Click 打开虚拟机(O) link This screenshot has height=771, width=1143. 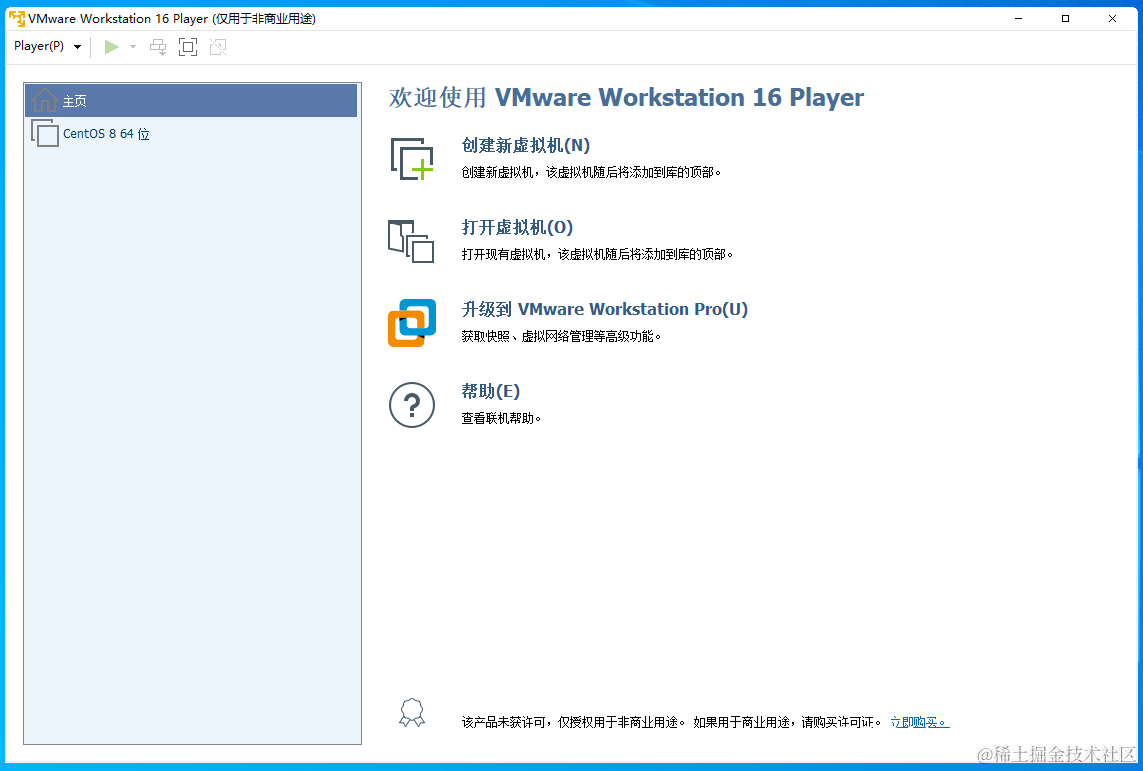(517, 227)
